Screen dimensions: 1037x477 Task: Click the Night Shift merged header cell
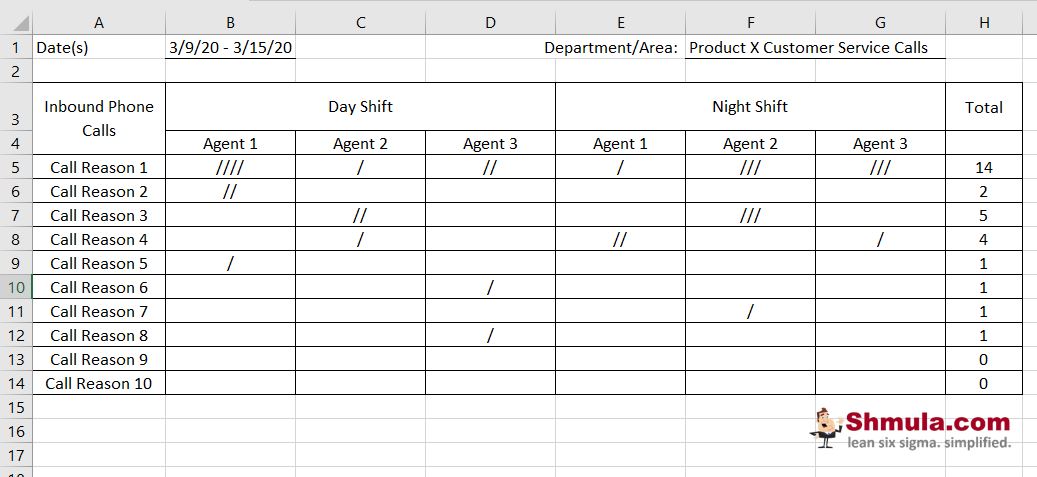click(x=750, y=106)
